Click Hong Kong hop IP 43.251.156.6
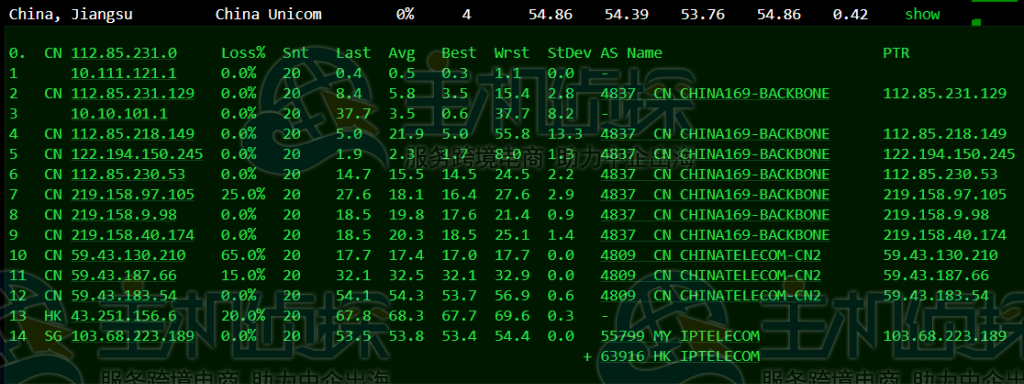This screenshot has width=1024, height=384. click(123, 317)
